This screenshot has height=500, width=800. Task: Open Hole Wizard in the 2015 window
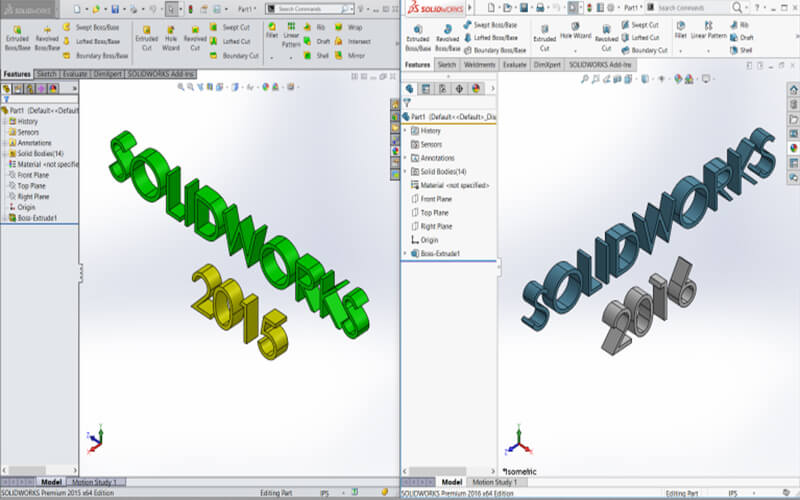click(x=171, y=38)
